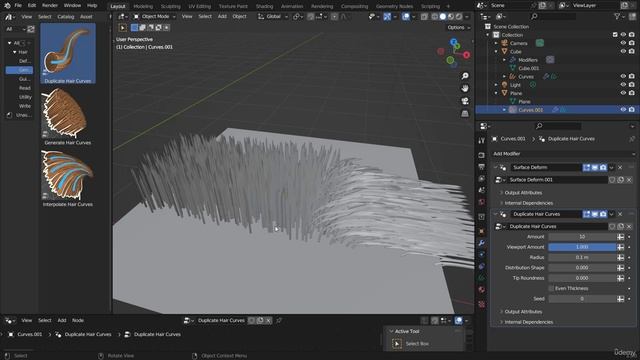Open the viewport Object menu
The width and height of the screenshot is (640, 360).
239,17
